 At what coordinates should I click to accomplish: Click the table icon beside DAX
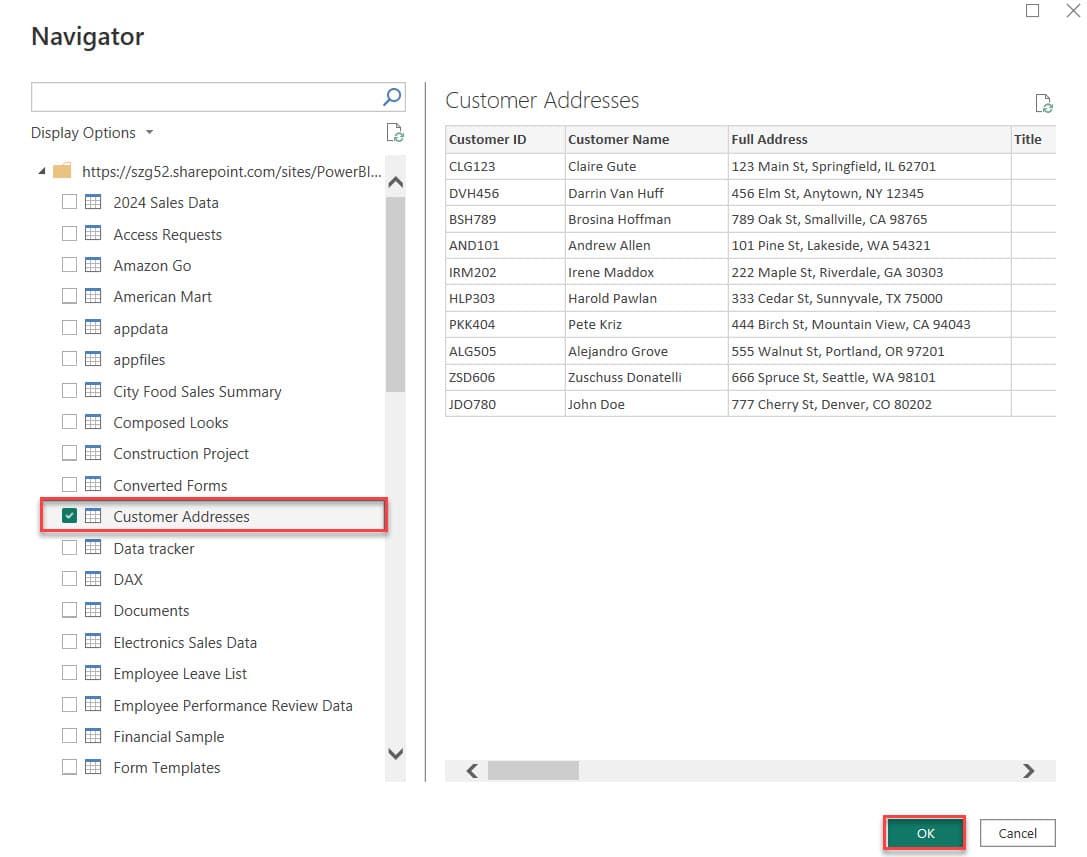pyautogui.click(x=92, y=579)
